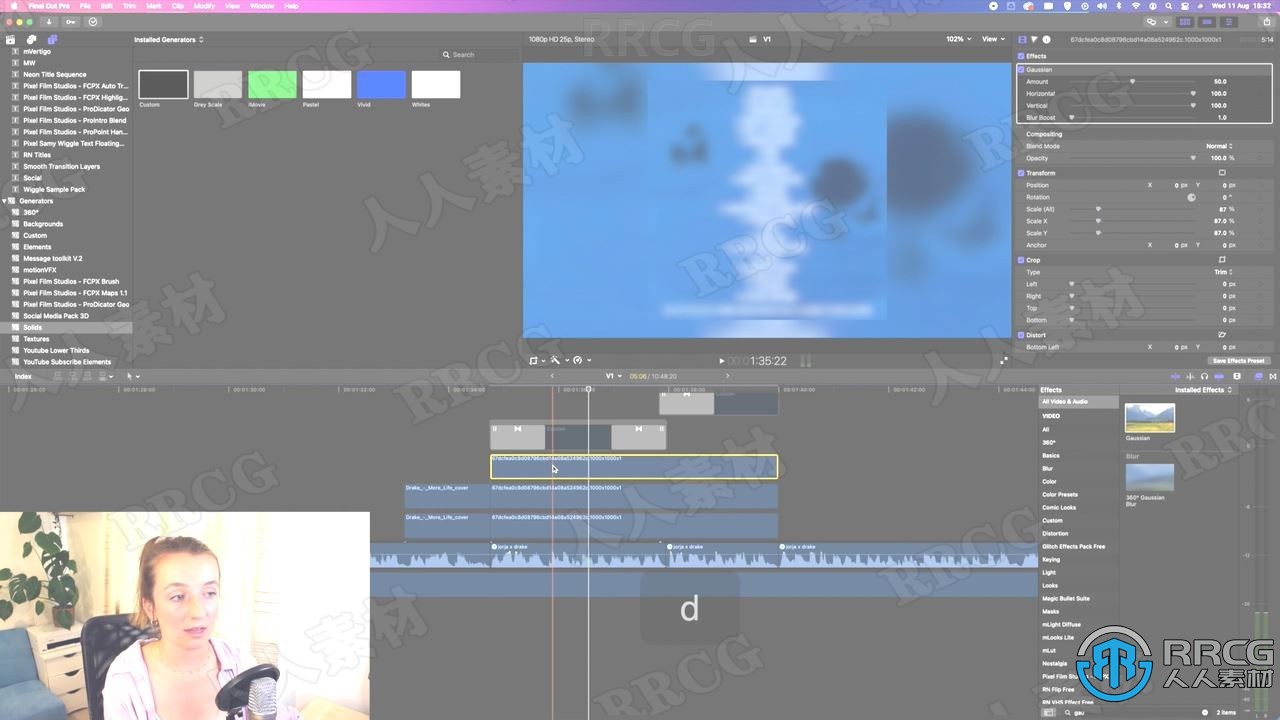The image size is (1280, 720).
Task: Open the Installed Effects dropdown
Action: click(1203, 390)
